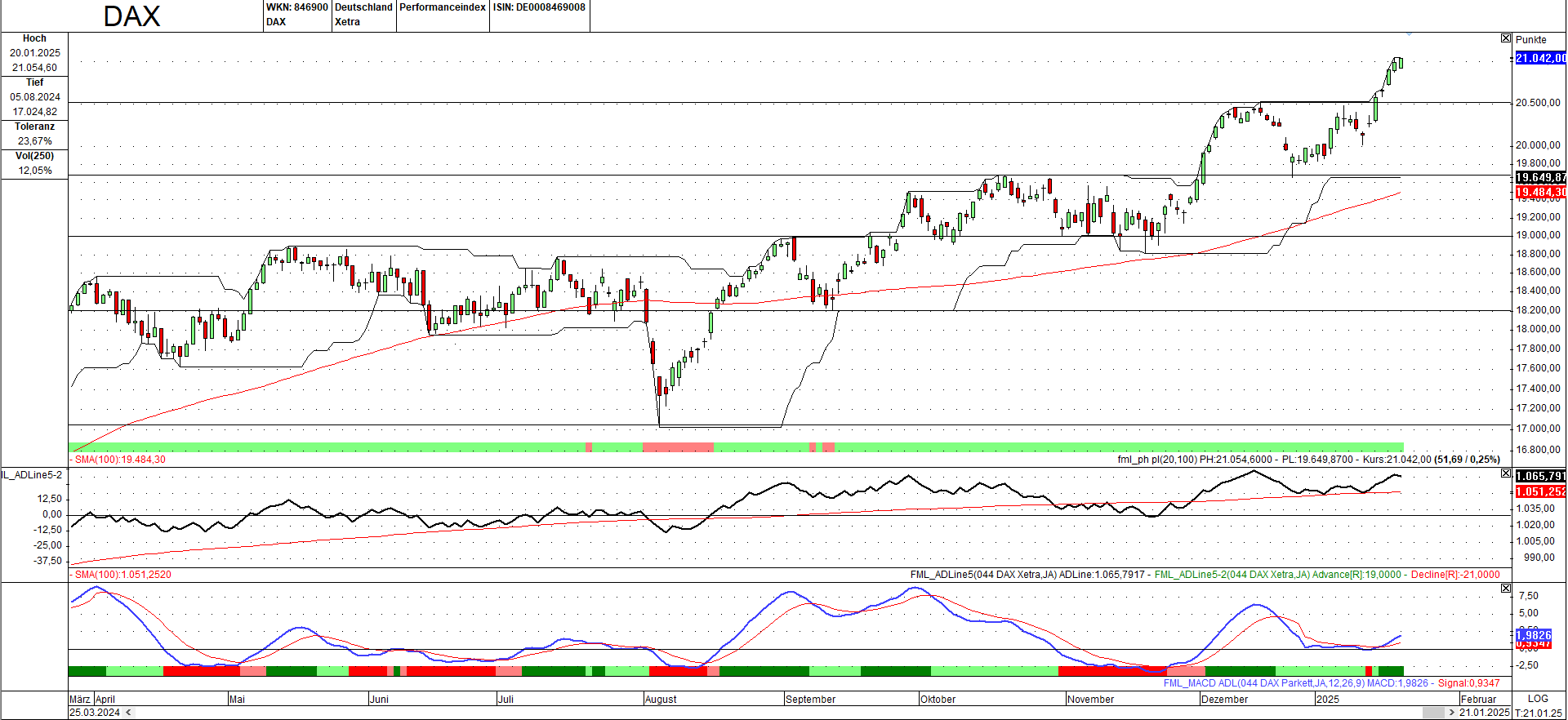
Task: Close the ADLine indicator panel
Action: click(1505, 473)
